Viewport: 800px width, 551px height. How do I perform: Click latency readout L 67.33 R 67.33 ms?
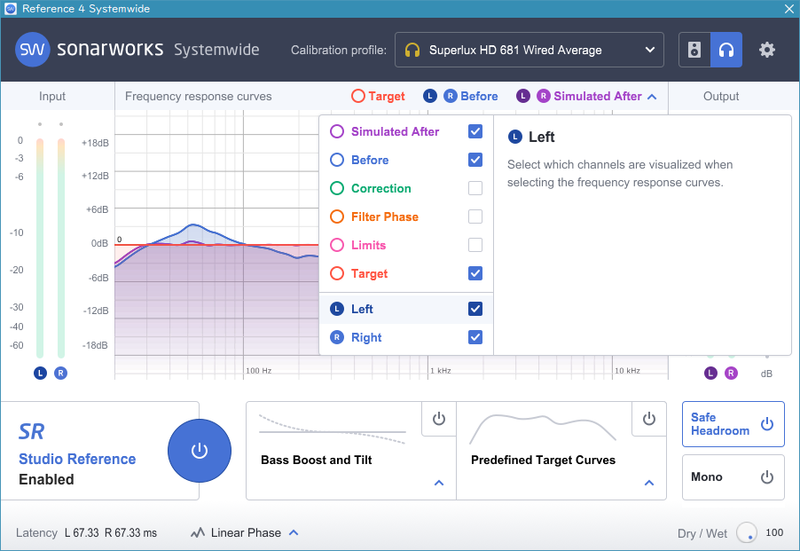pyautogui.click(x=111, y=533)
